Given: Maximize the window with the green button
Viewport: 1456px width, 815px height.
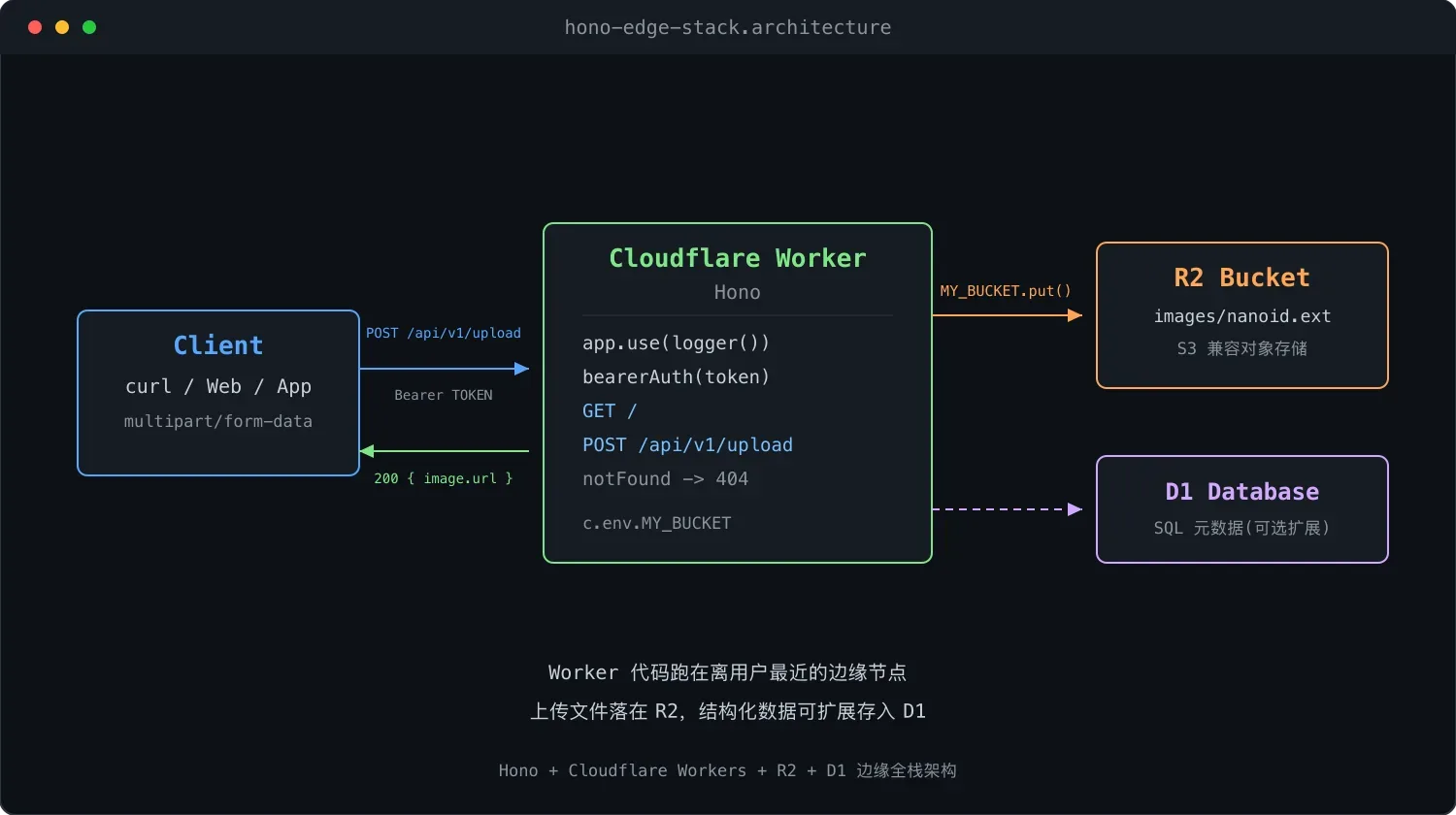Looking at the screenshot, I should (89, 27).
